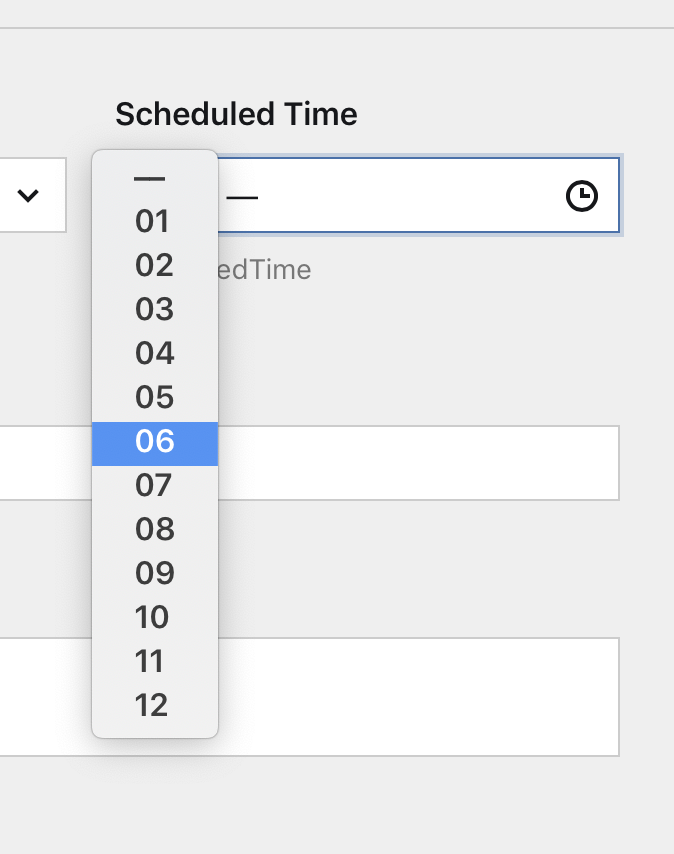Click the clock icon in time field
674x854 pixels.
581,196
